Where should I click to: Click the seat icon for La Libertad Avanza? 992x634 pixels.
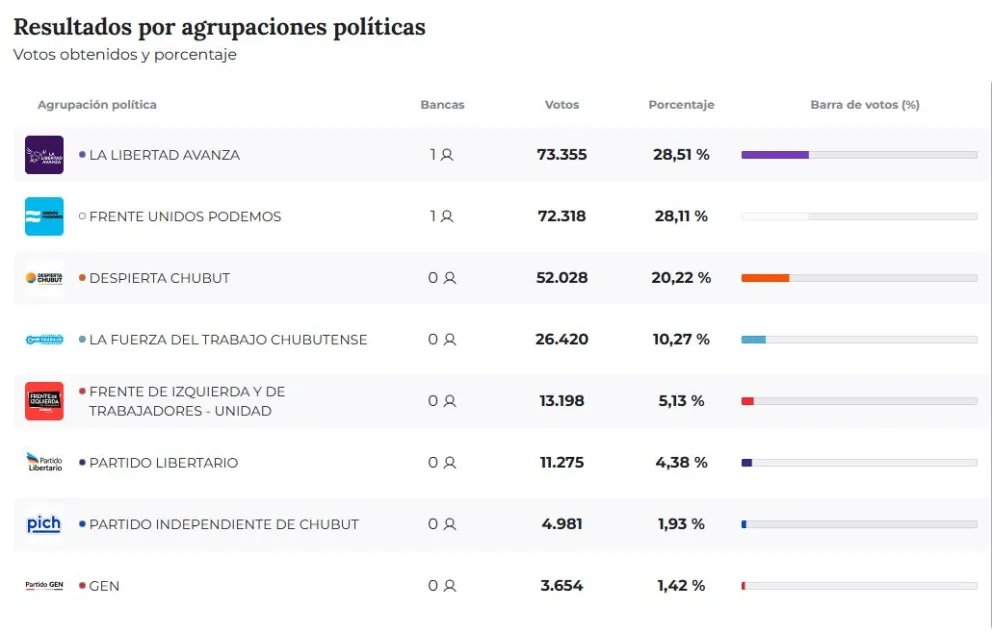447,155
